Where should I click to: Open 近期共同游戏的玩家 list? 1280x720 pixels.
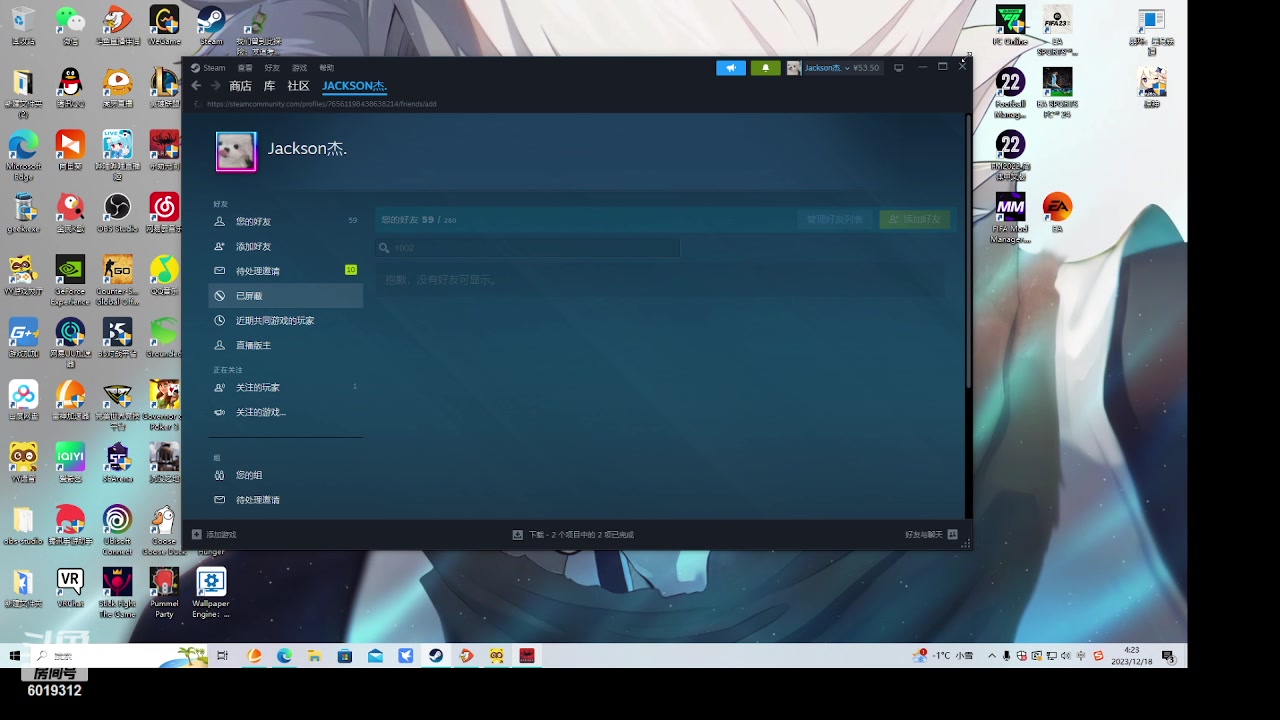[x=285, y=321]
